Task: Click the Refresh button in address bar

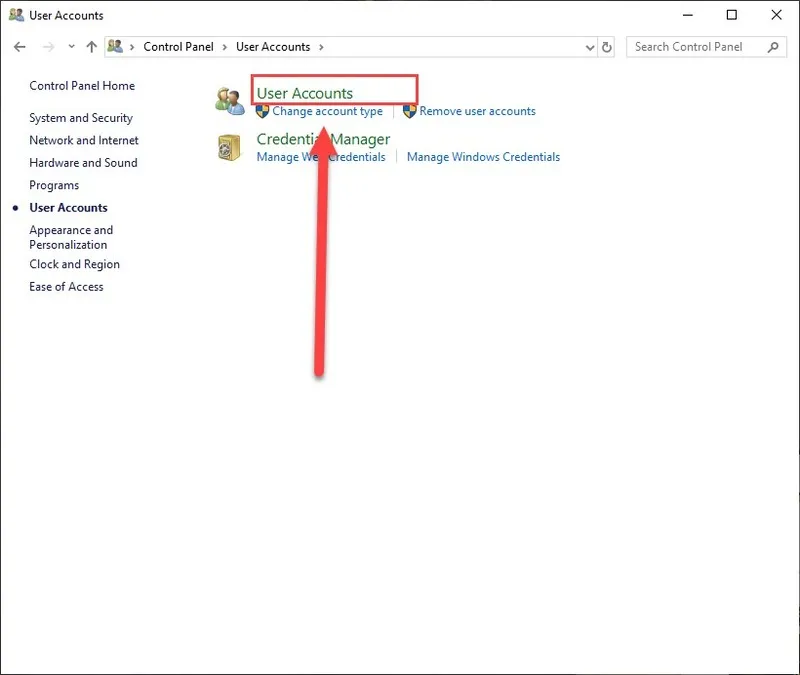Action: click(x=607, y=47)
